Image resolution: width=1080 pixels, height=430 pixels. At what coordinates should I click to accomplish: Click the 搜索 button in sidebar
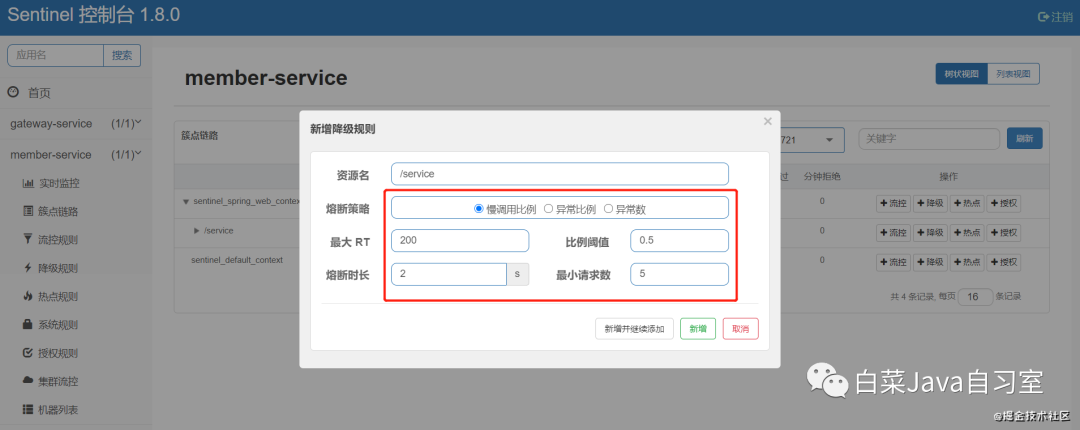point(122,56)
